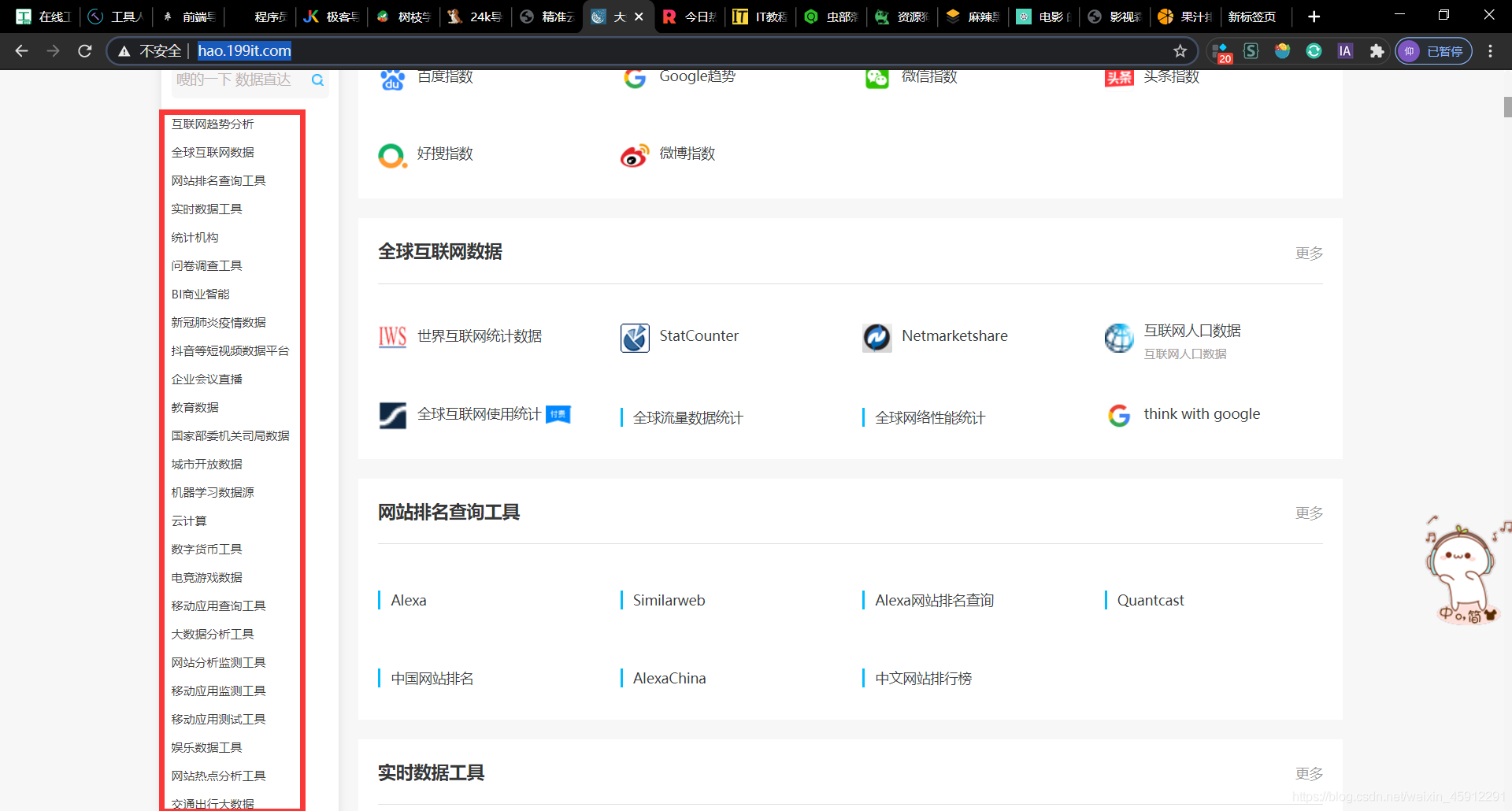Open Google Trends via its G icon

[x=635, y=78]
